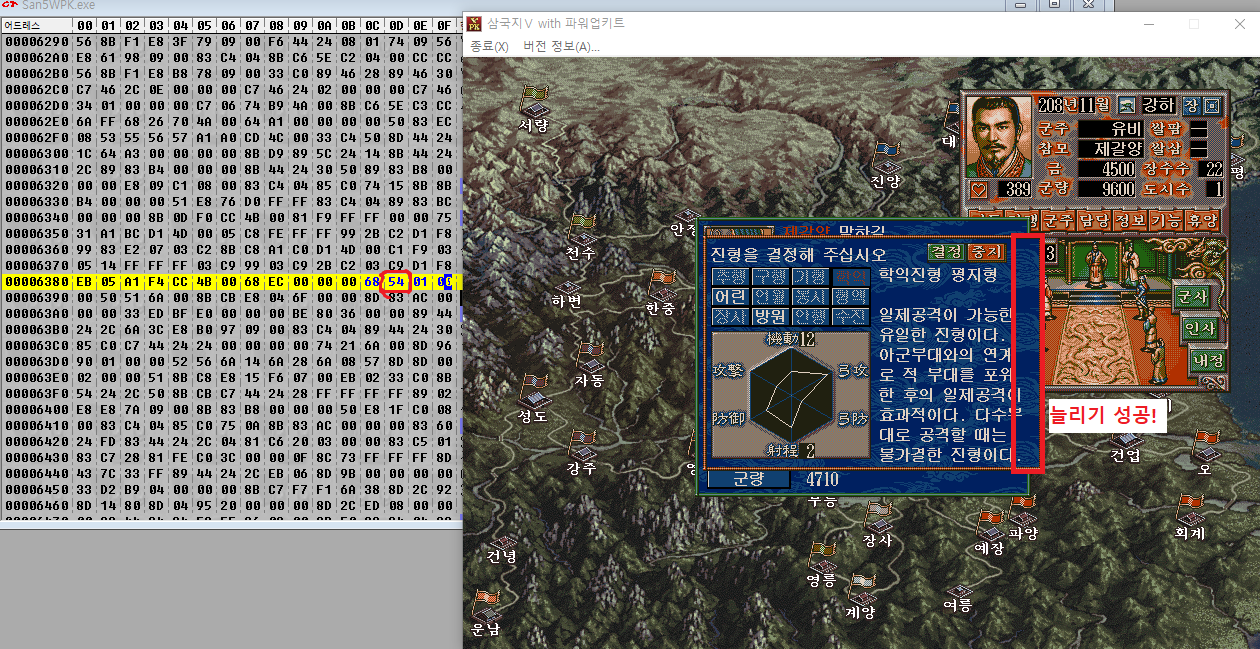This screenshot has height=649, width=1260.
Task: Open the 정보 command tab
Action: 1131,220
